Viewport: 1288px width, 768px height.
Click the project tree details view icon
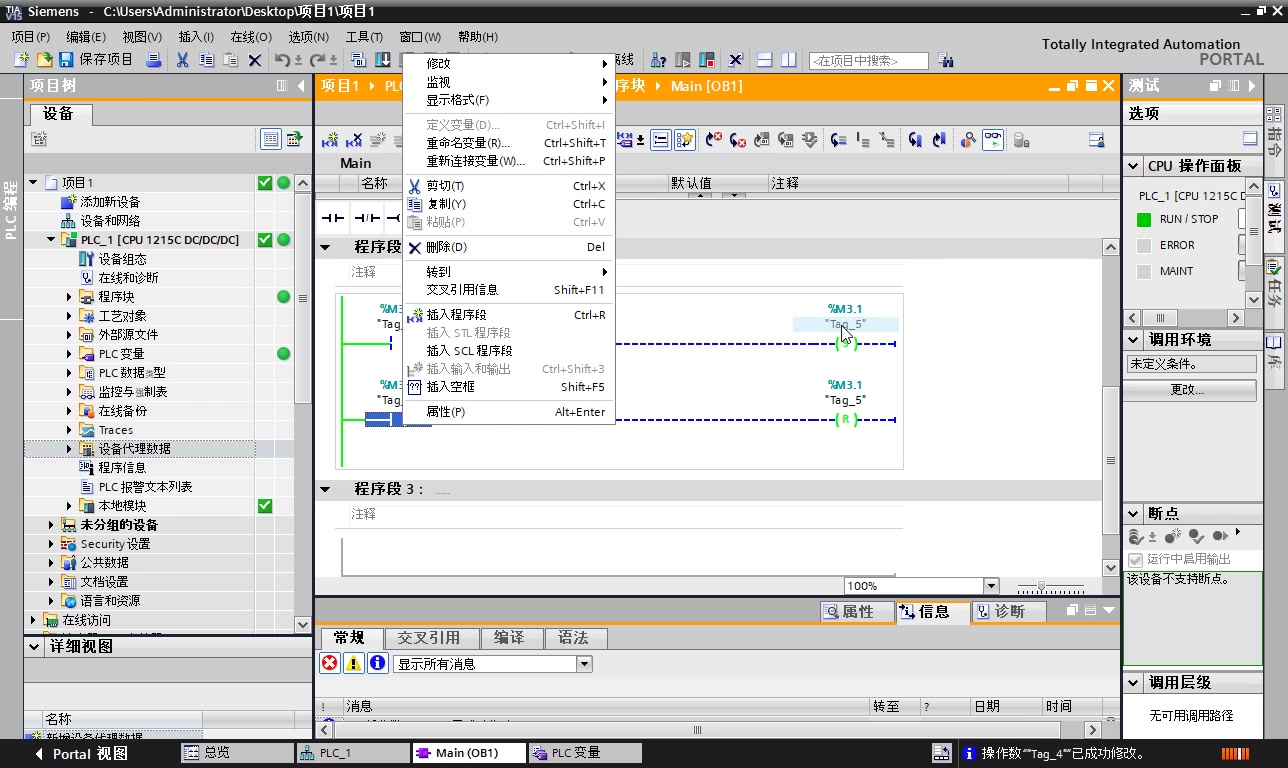[270, 139]
